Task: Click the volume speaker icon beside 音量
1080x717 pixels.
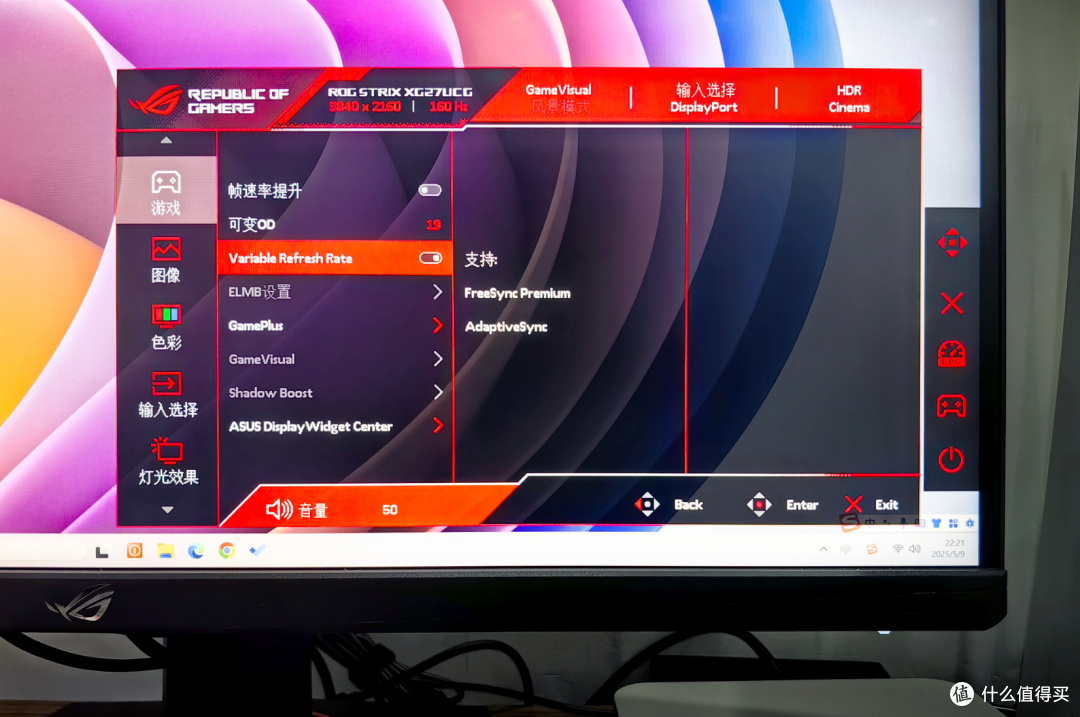Action: click(x=279, y=509)
